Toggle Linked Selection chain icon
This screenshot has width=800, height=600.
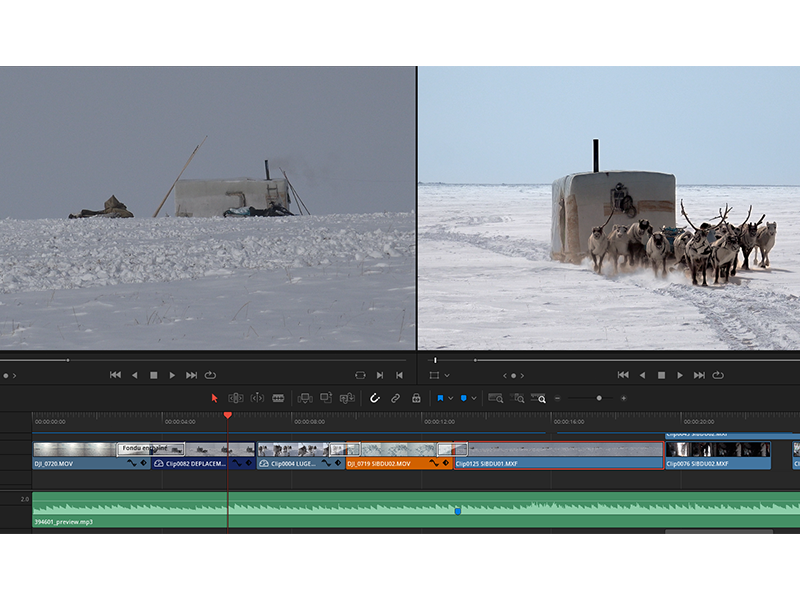(395, 398)
